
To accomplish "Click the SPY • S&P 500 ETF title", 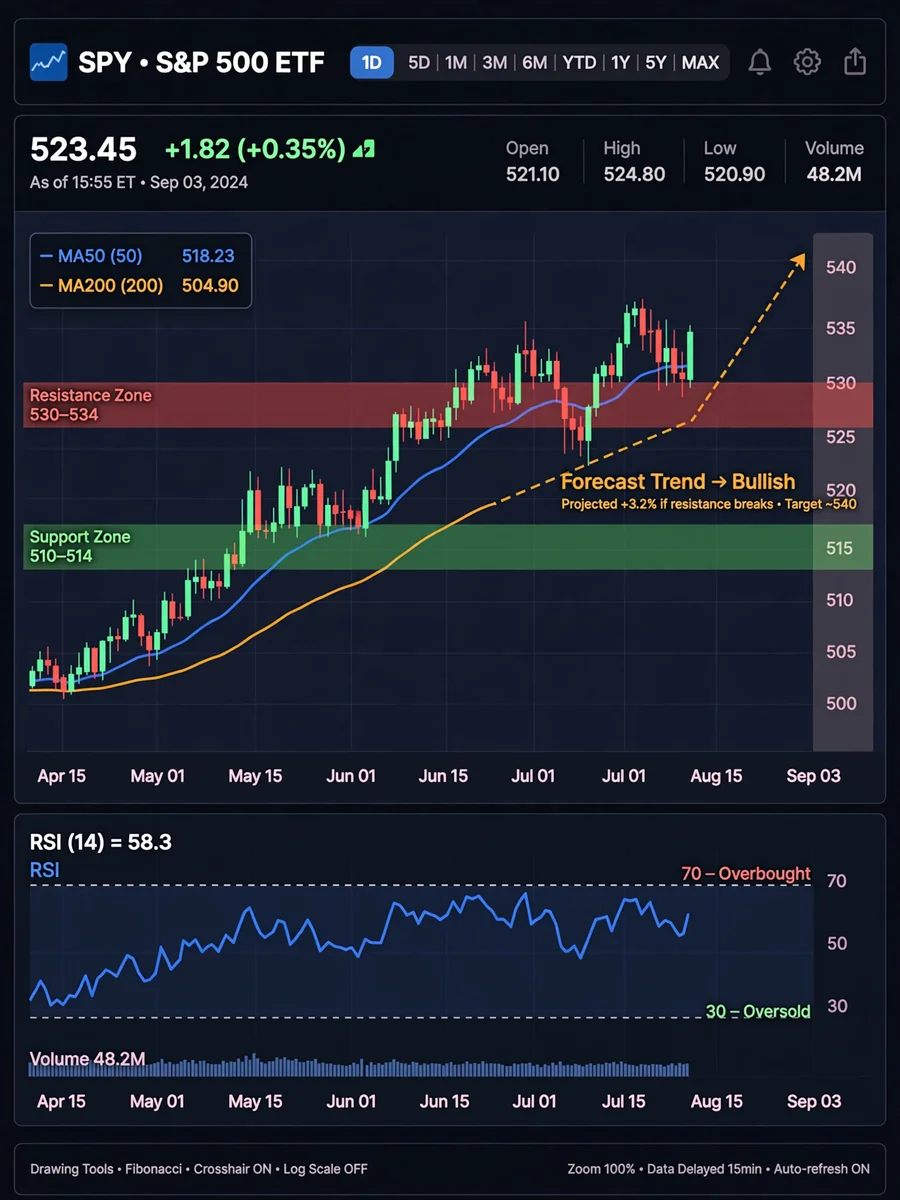I will [201, 62].
